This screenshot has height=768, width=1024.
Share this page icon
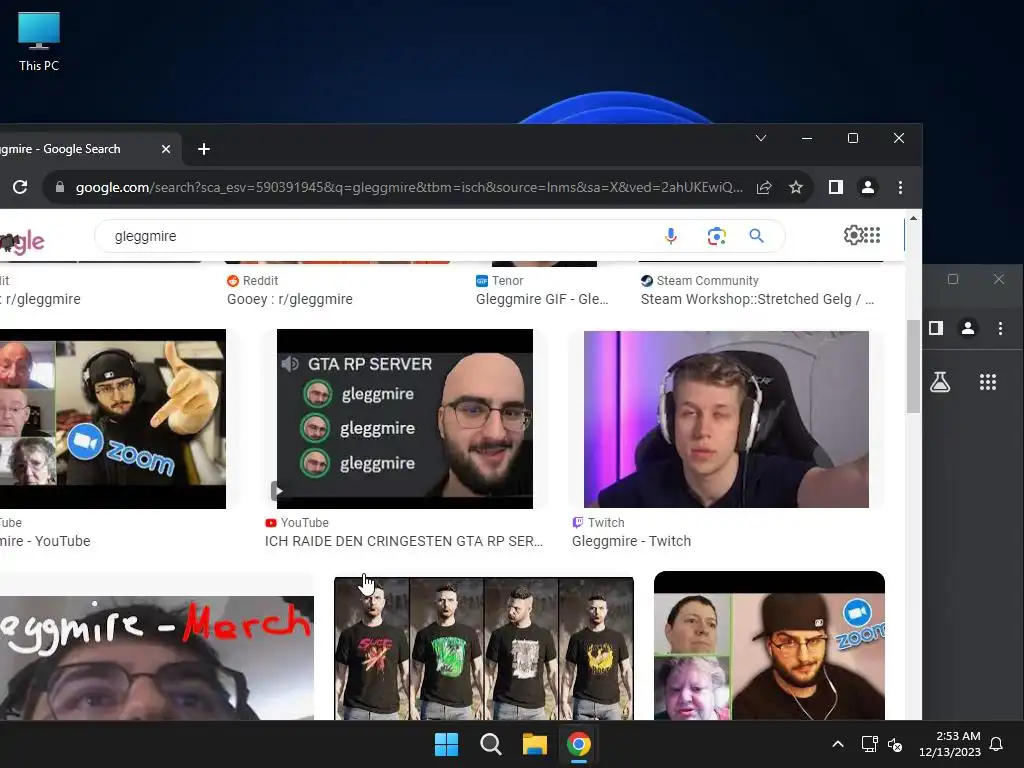pos(764,187)
